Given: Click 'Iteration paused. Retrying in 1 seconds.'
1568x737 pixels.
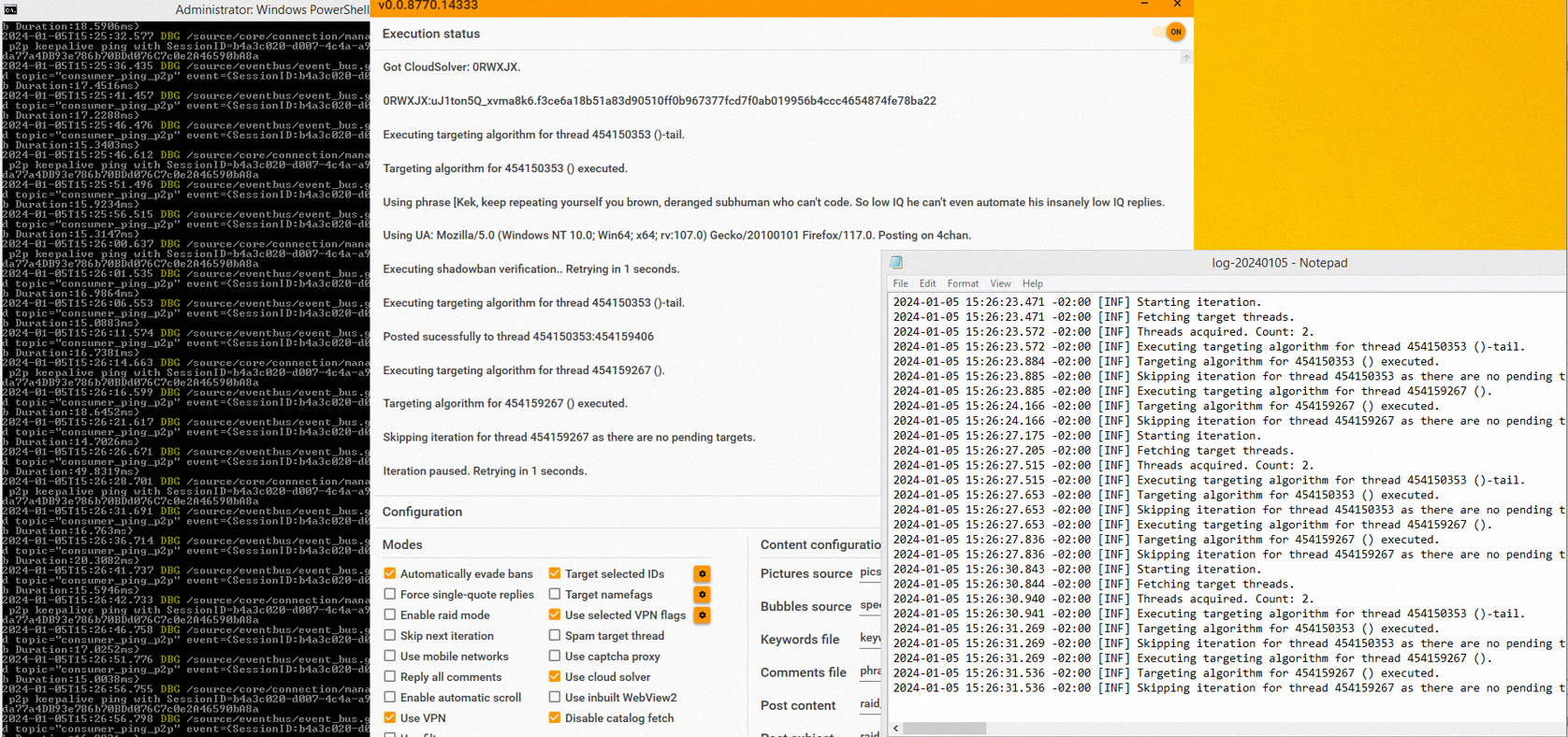Looking at the screenshot, I should pyautogui.click(x=485, y=471).
